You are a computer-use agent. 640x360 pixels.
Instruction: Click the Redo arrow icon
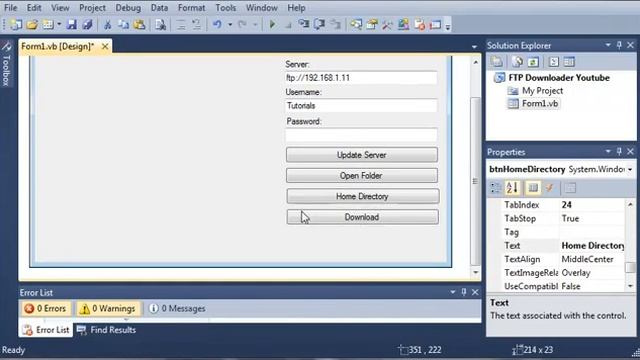point(242,24)
